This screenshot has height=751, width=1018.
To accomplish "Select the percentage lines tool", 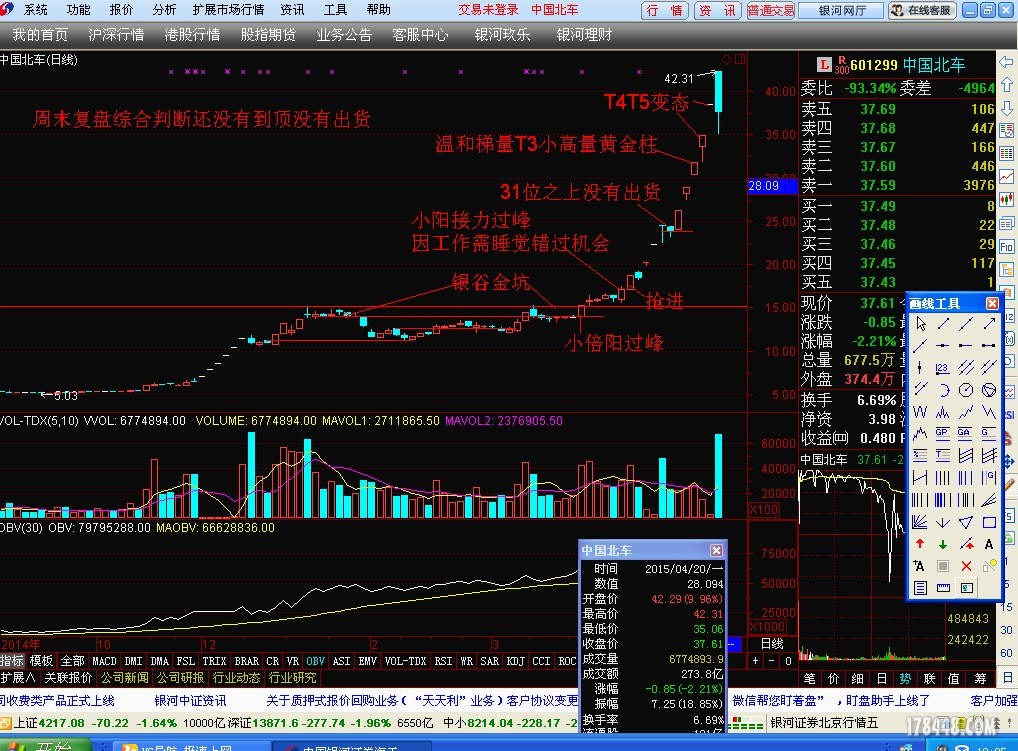I will coord(920,456).
